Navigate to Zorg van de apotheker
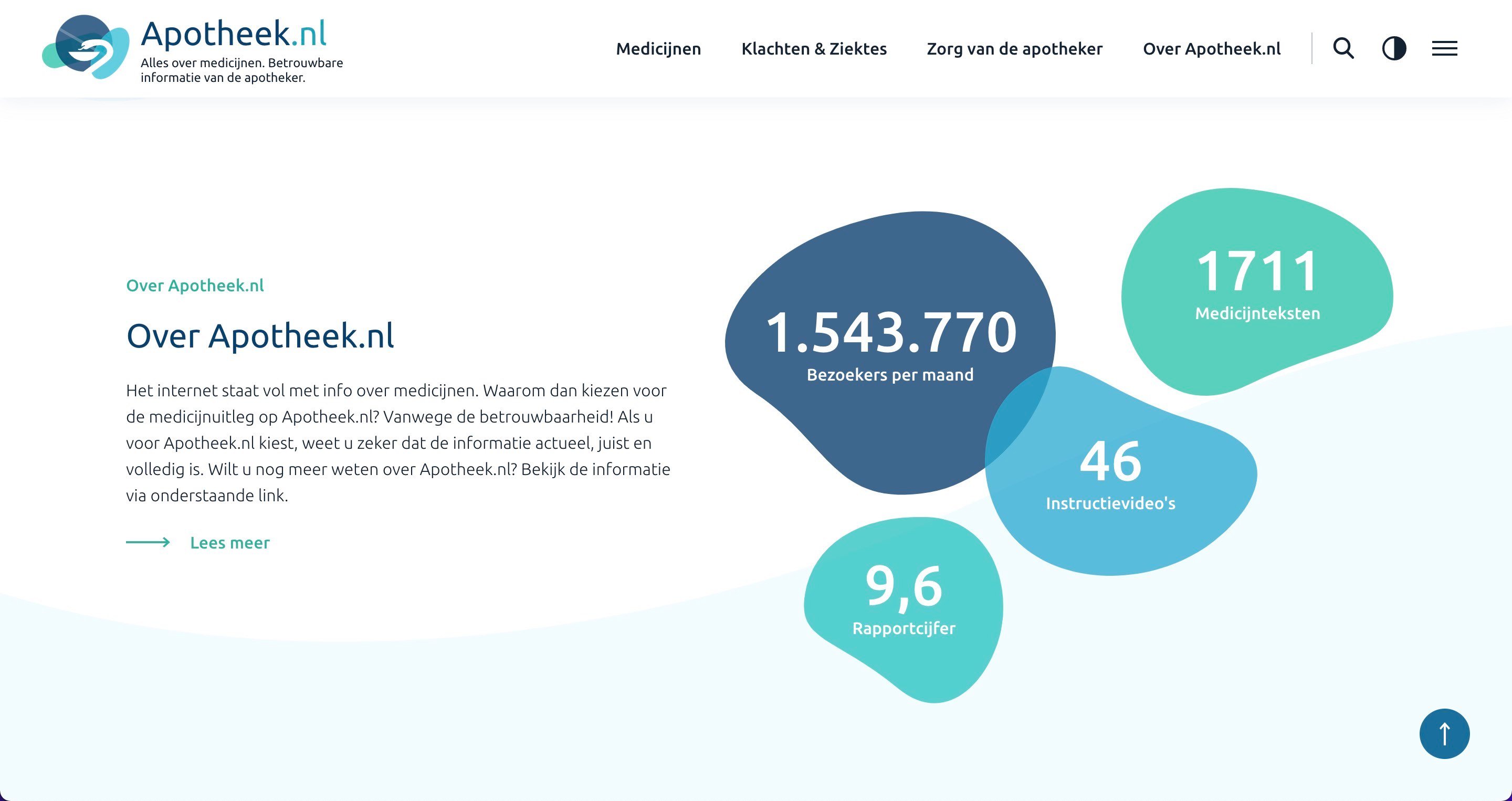 pos(1015,49)
